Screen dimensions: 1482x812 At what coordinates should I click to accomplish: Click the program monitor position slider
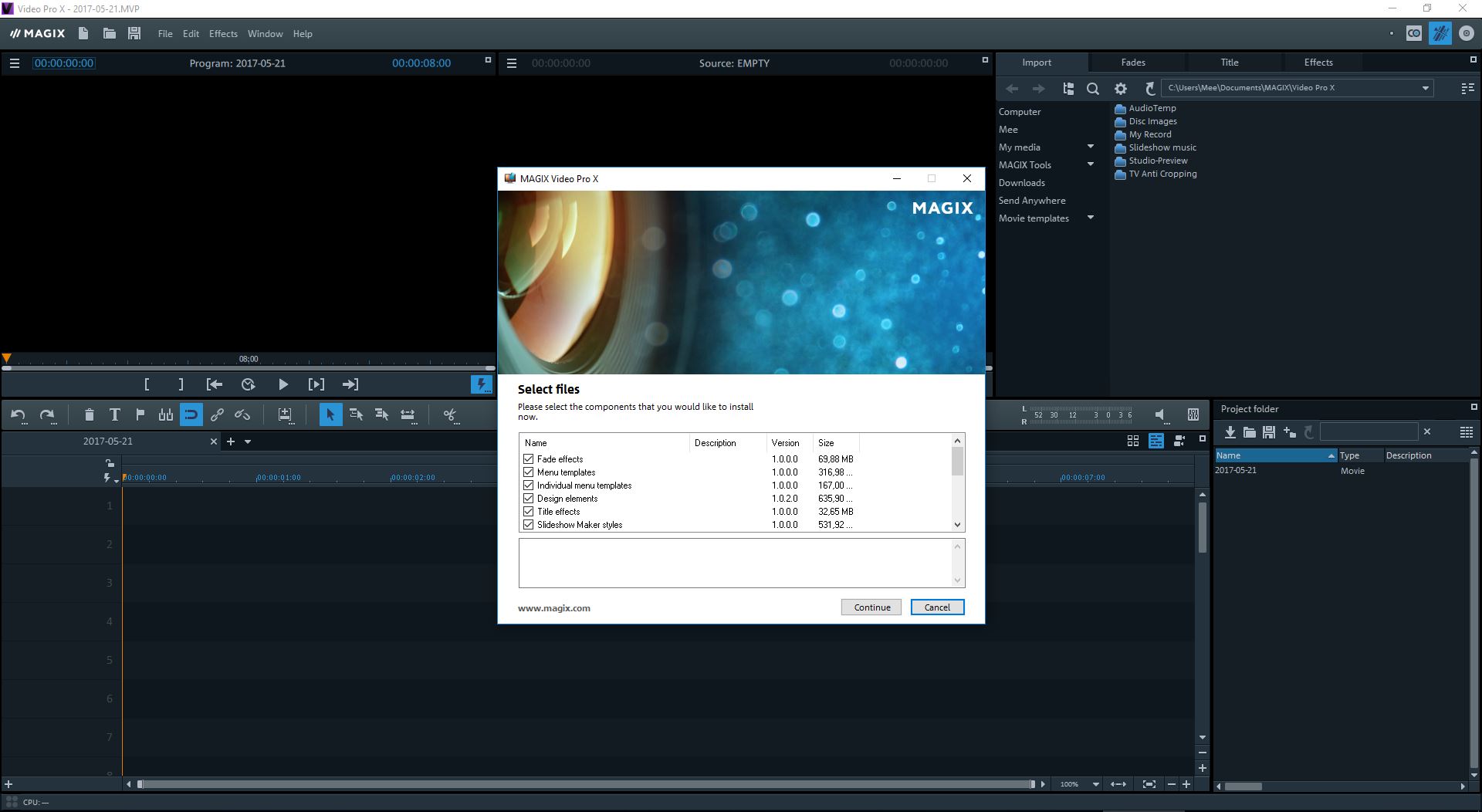point(248,368)
